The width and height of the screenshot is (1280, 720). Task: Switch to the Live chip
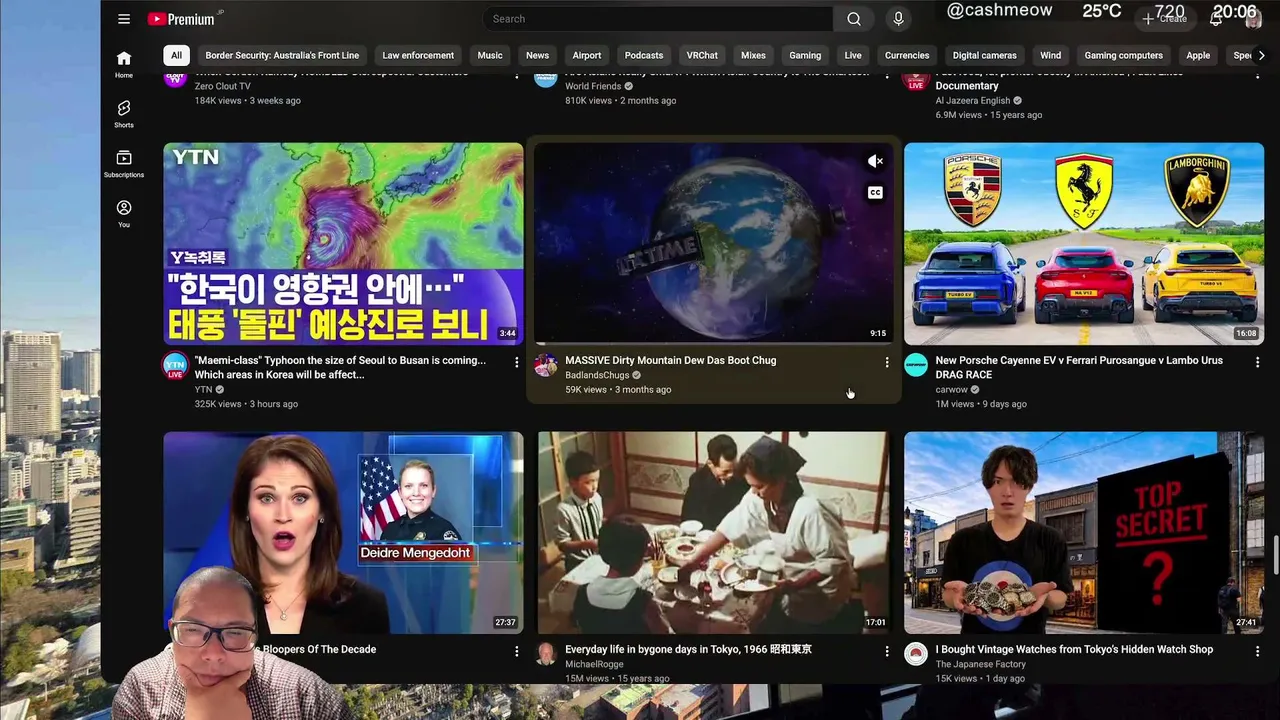coord(853,56)
